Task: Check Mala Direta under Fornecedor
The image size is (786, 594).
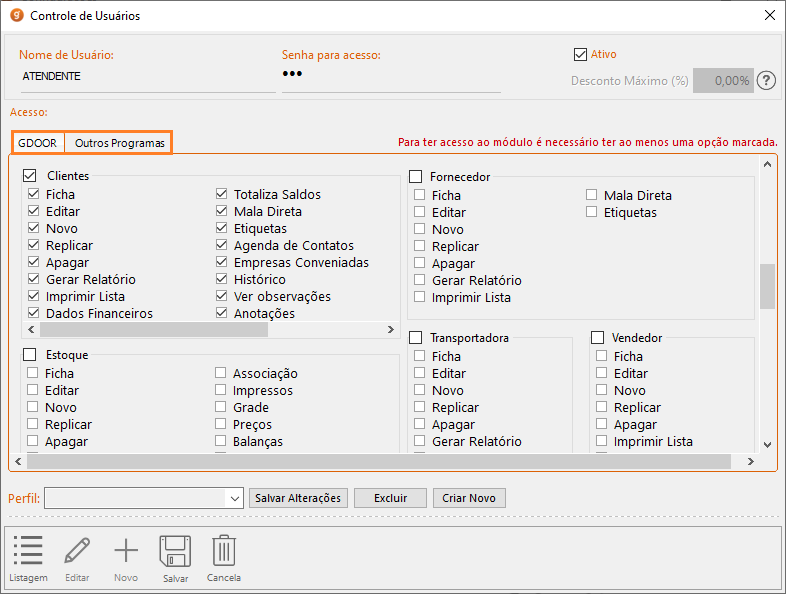Action: click(592, 194)
